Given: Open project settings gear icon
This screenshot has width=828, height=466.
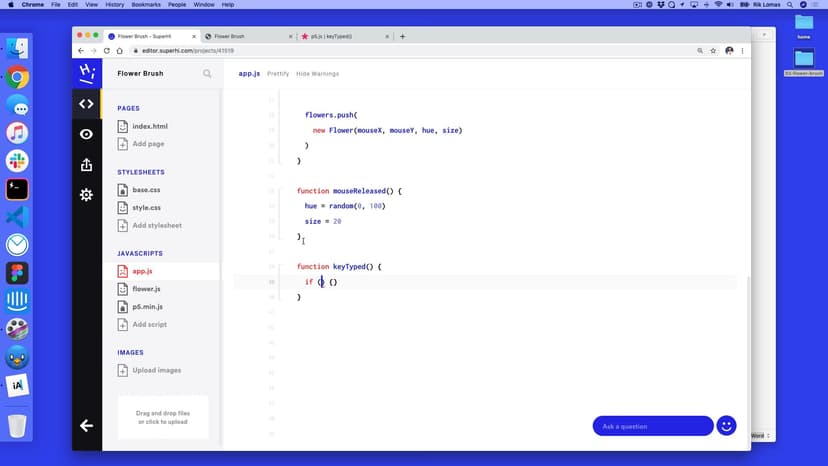Looking at the screenshot, I should 86,195.
